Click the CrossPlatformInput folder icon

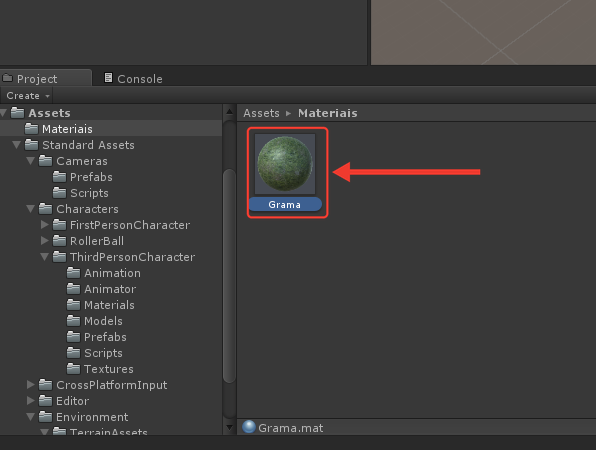[46, 384]
